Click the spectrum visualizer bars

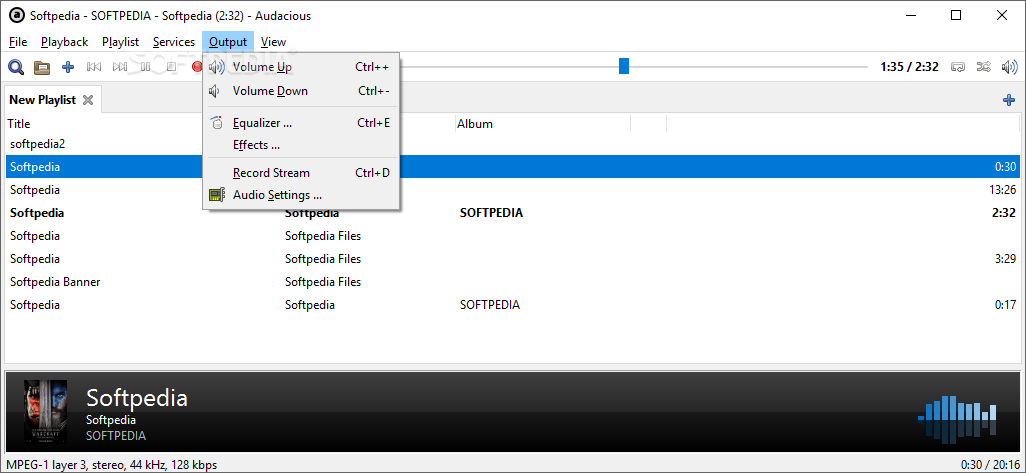(x=957, y=417)
